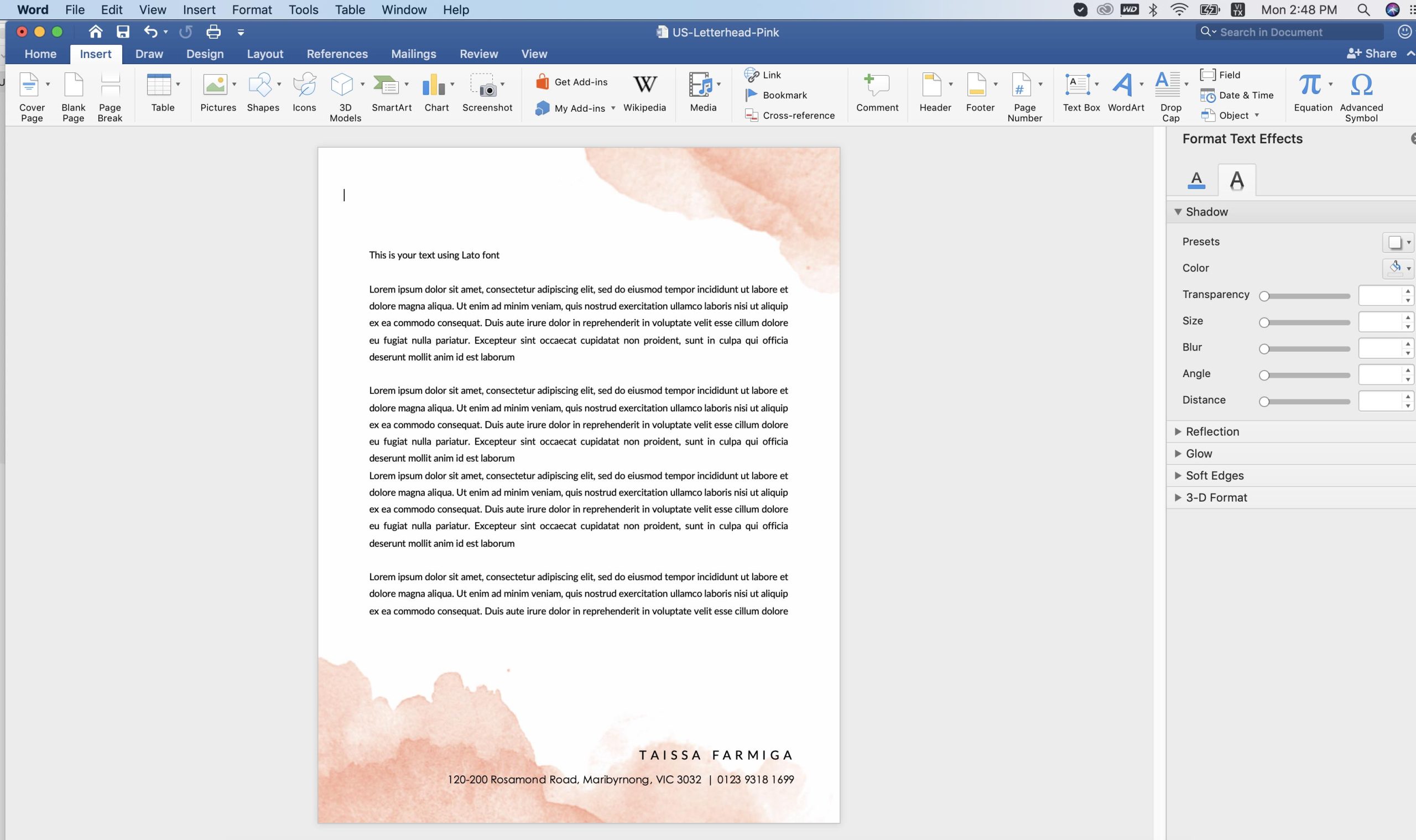Insert a Chart
Screen dimensions: 1416x840
pos(436,93)
